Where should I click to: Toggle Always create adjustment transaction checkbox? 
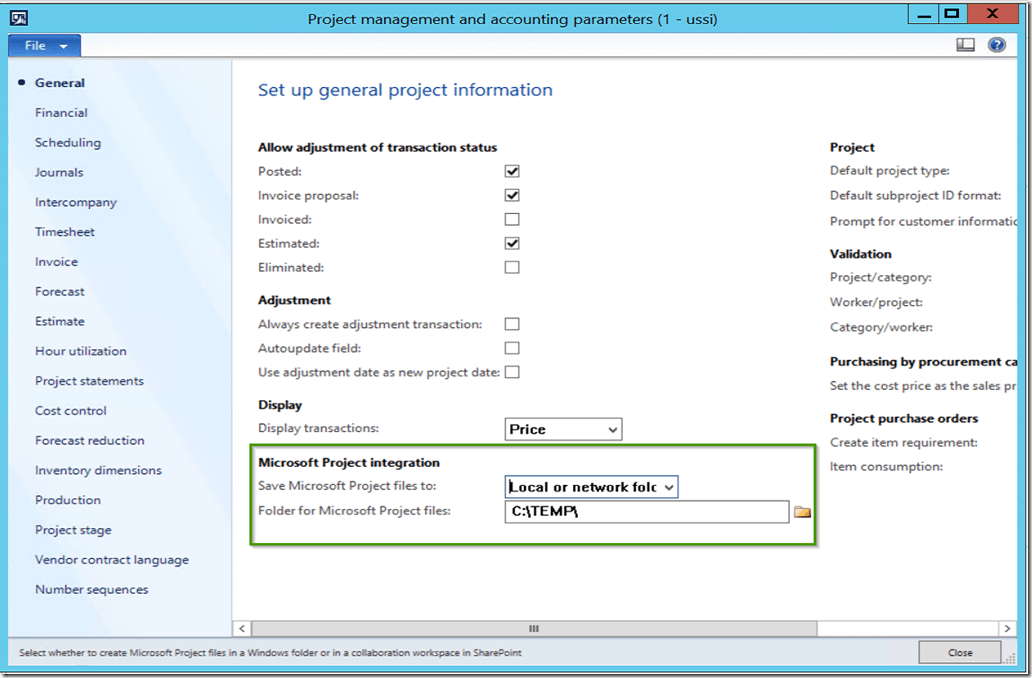(512, 325)
